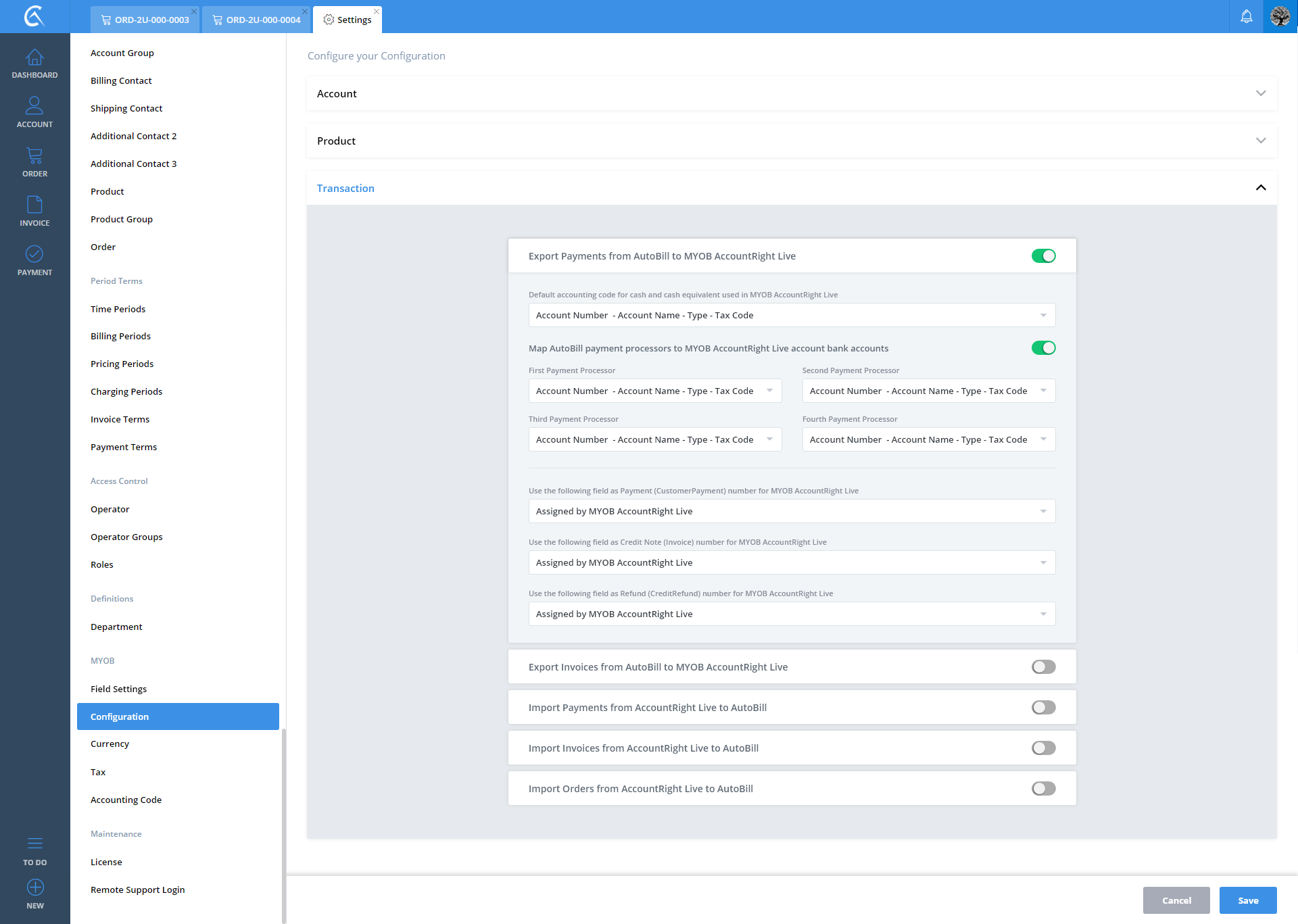Enable Export Invoices to MYOB toggle
1298x924 pixels.
tap(1043, 667)
